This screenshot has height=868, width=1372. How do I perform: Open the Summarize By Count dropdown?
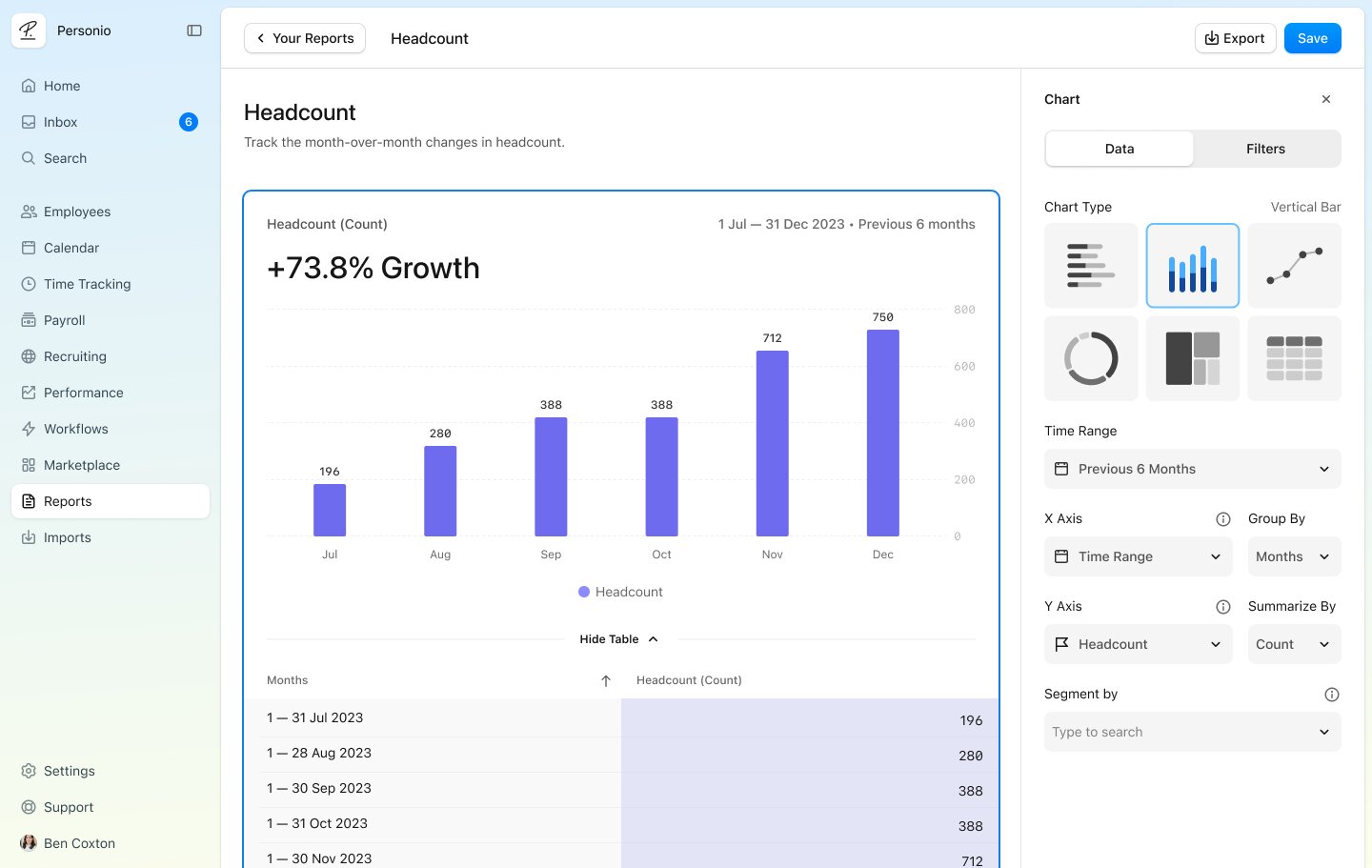[x=1293, y=644]
